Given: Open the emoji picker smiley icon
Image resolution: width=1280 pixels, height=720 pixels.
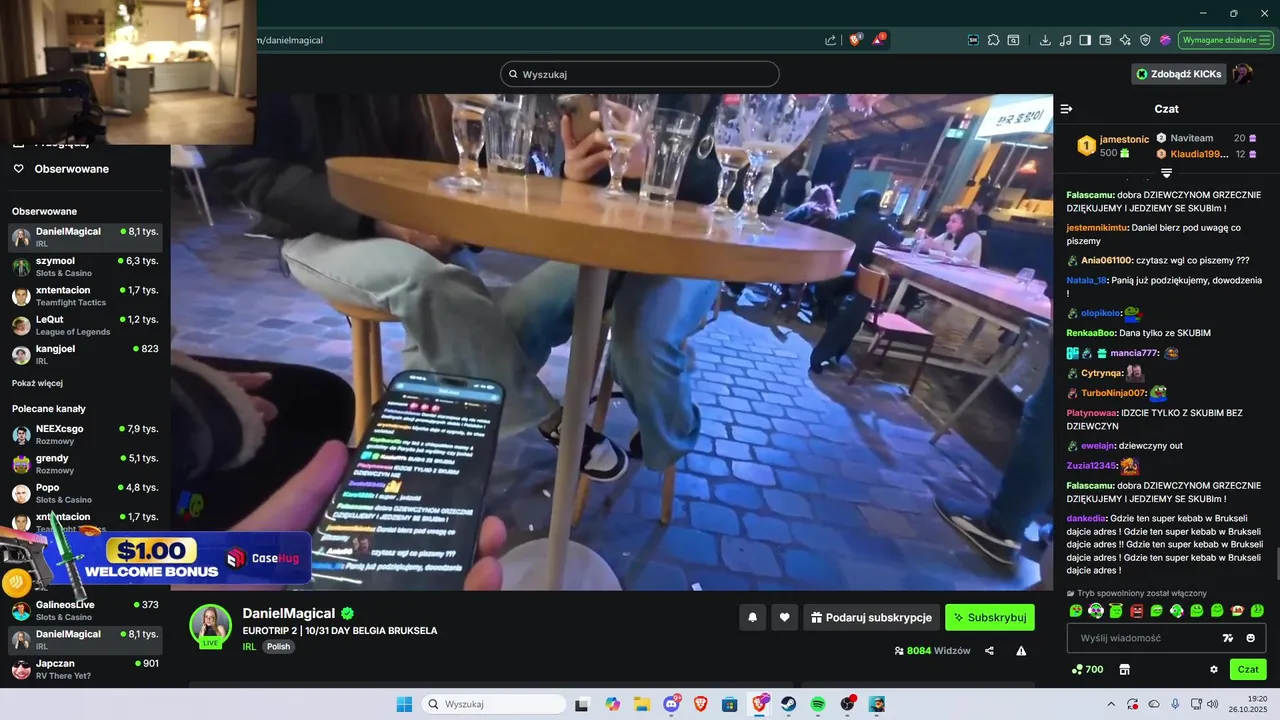Looking at the screenshot, I should (x=1251, y=638).
